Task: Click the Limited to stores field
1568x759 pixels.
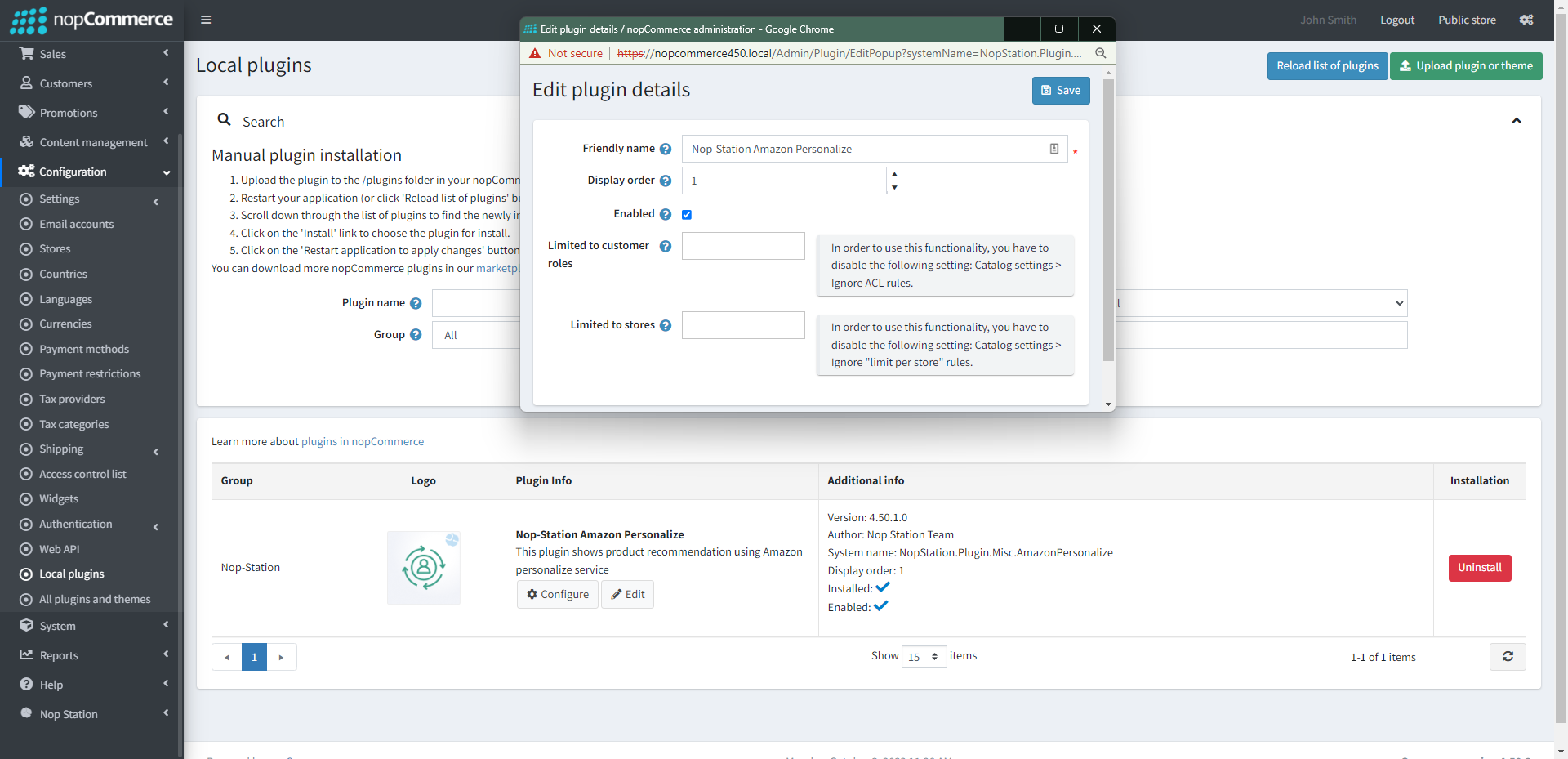Action: 743,325
